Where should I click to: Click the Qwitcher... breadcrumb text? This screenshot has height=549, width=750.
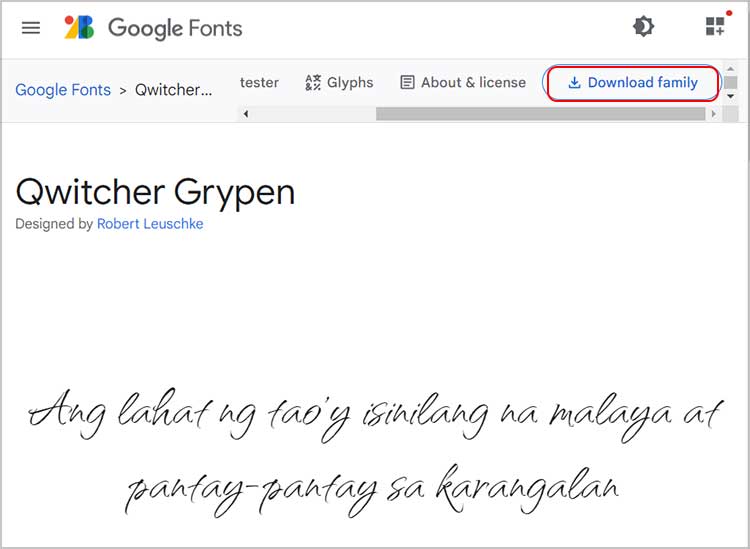point(173,89)
